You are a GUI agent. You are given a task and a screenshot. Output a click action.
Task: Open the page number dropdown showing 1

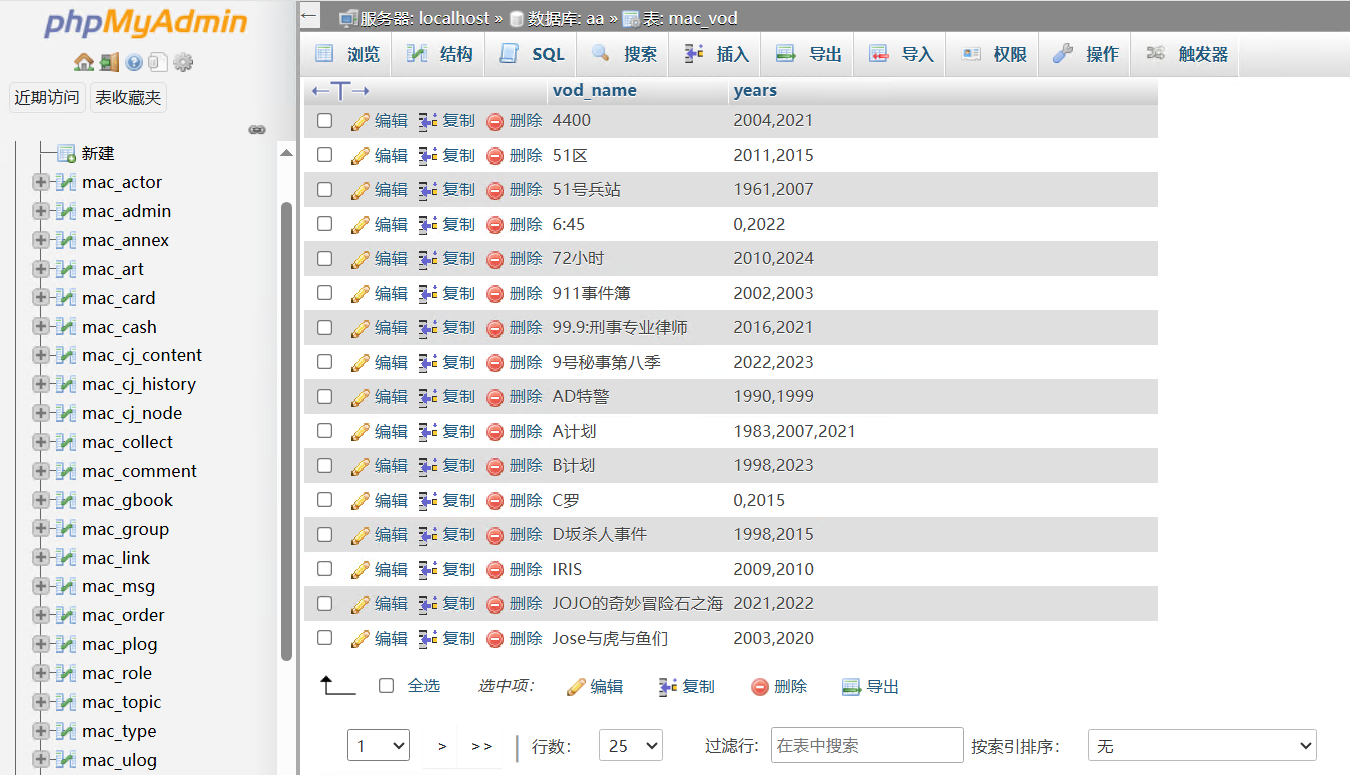[379, 745]
